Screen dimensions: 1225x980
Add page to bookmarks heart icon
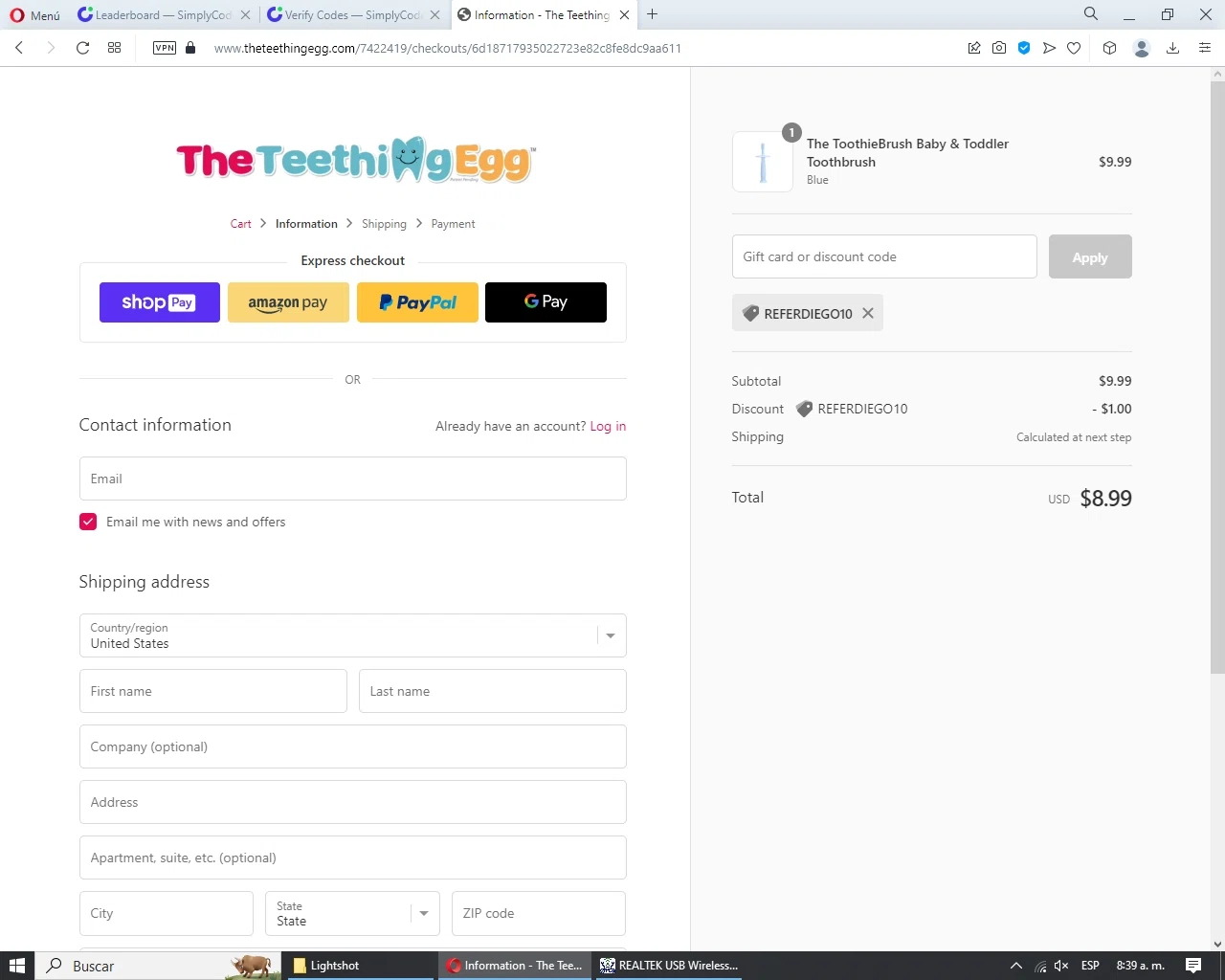1074,48
